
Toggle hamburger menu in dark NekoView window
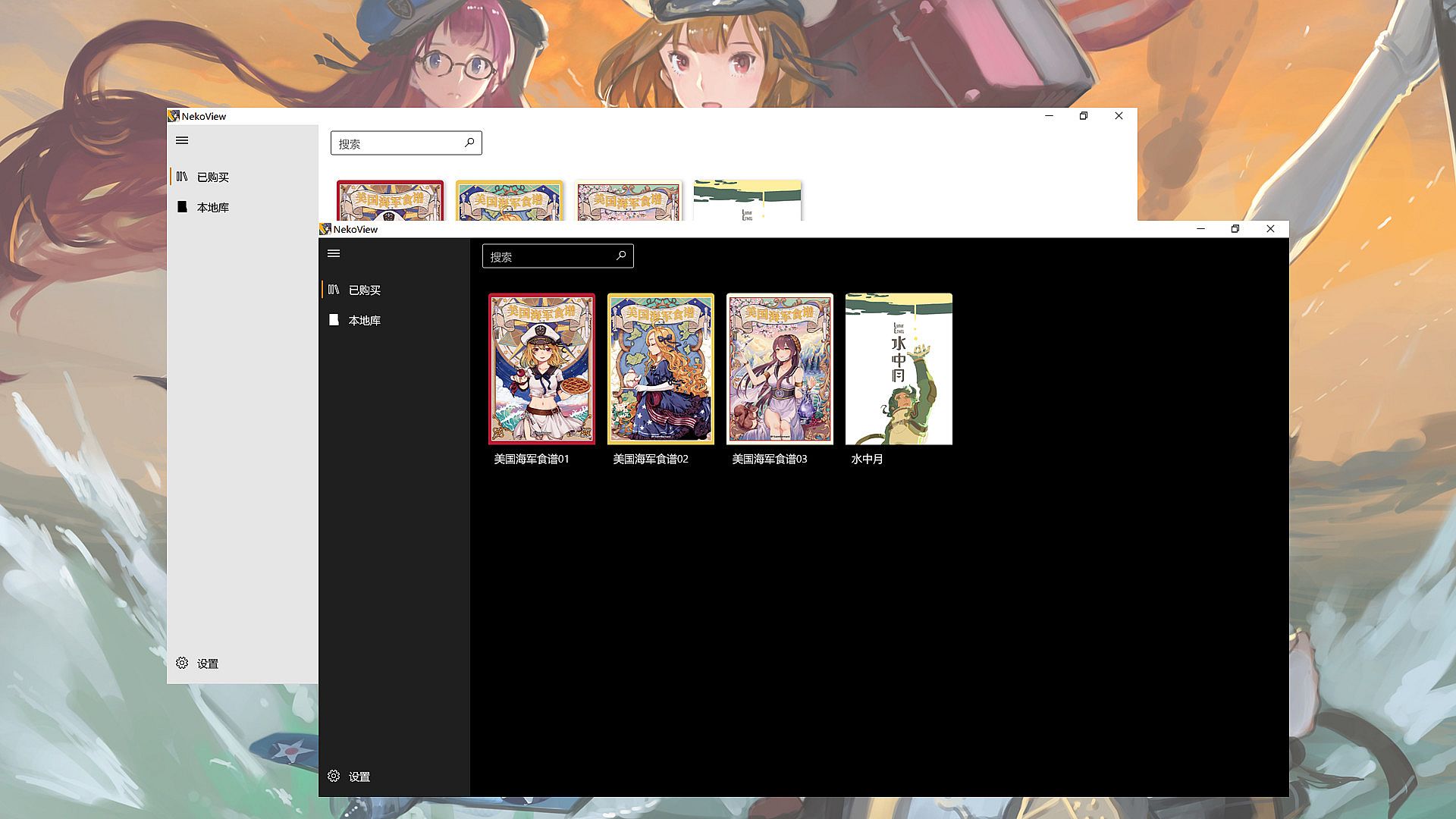point(334,253)
